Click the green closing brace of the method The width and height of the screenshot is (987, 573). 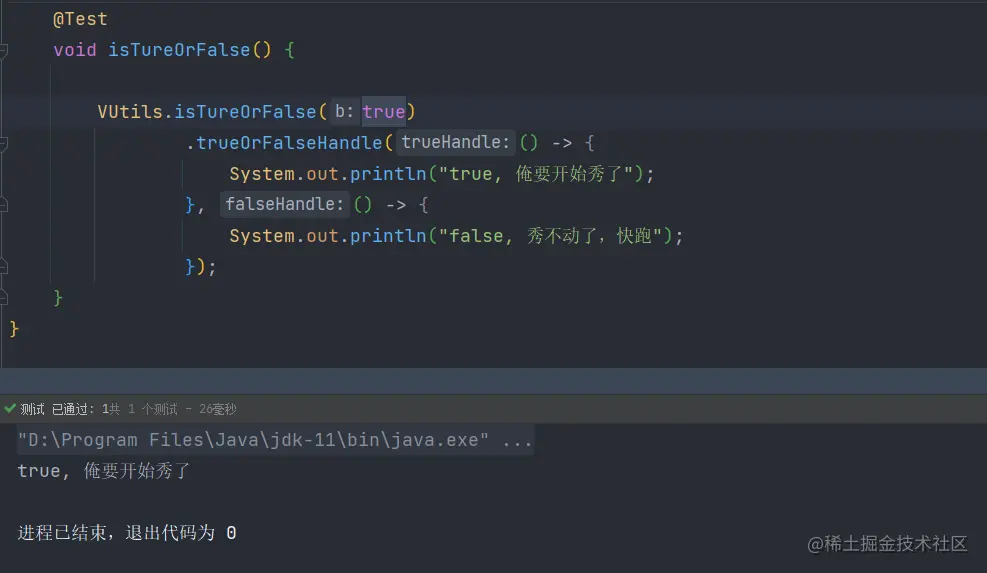pos(58,297)
